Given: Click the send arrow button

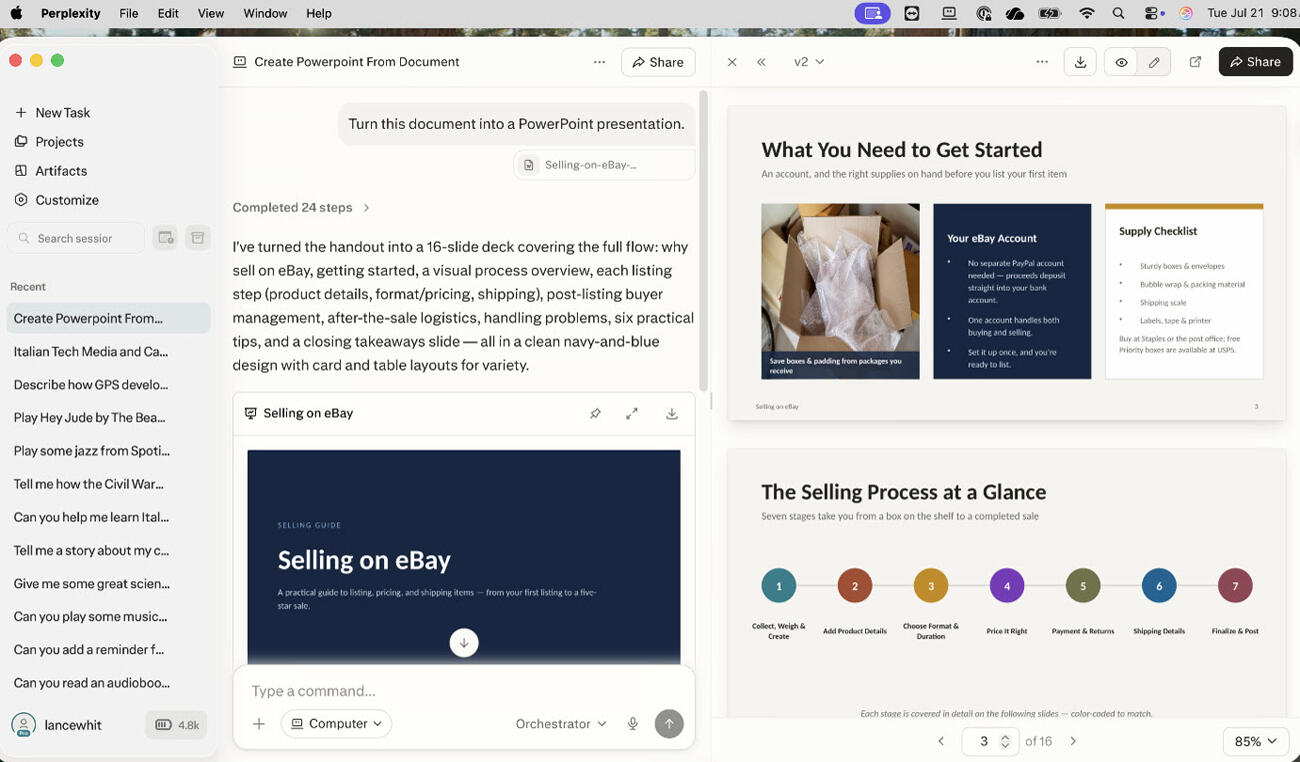Looking at the screenshot, I should click(x=669, y=724).
